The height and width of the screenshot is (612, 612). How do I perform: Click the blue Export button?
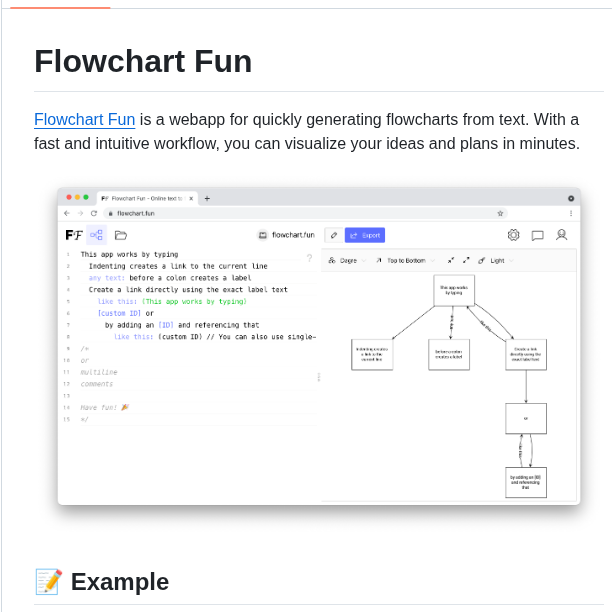[x=365, y=235]
